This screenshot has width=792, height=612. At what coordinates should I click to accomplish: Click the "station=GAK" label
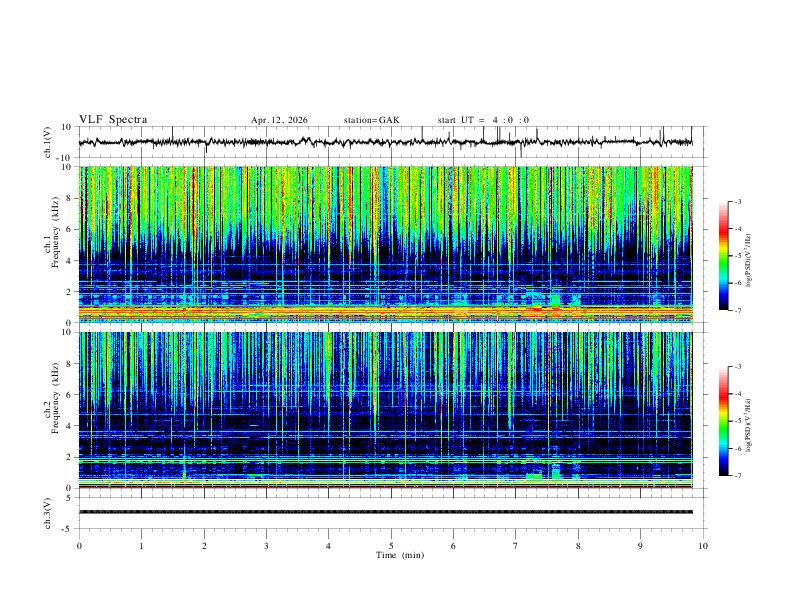click(371, 120)
